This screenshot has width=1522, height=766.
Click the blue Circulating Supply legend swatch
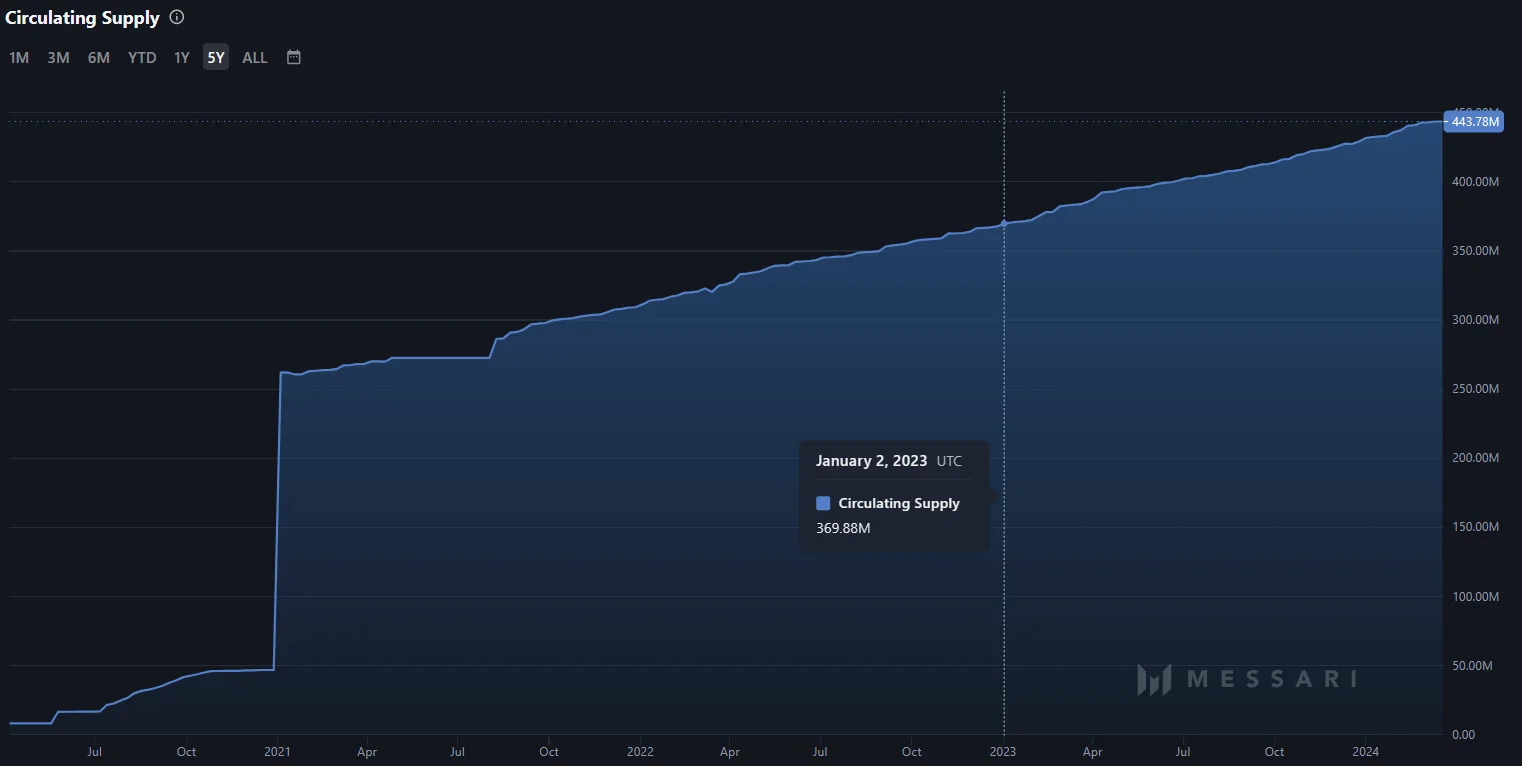coord(823,503)
